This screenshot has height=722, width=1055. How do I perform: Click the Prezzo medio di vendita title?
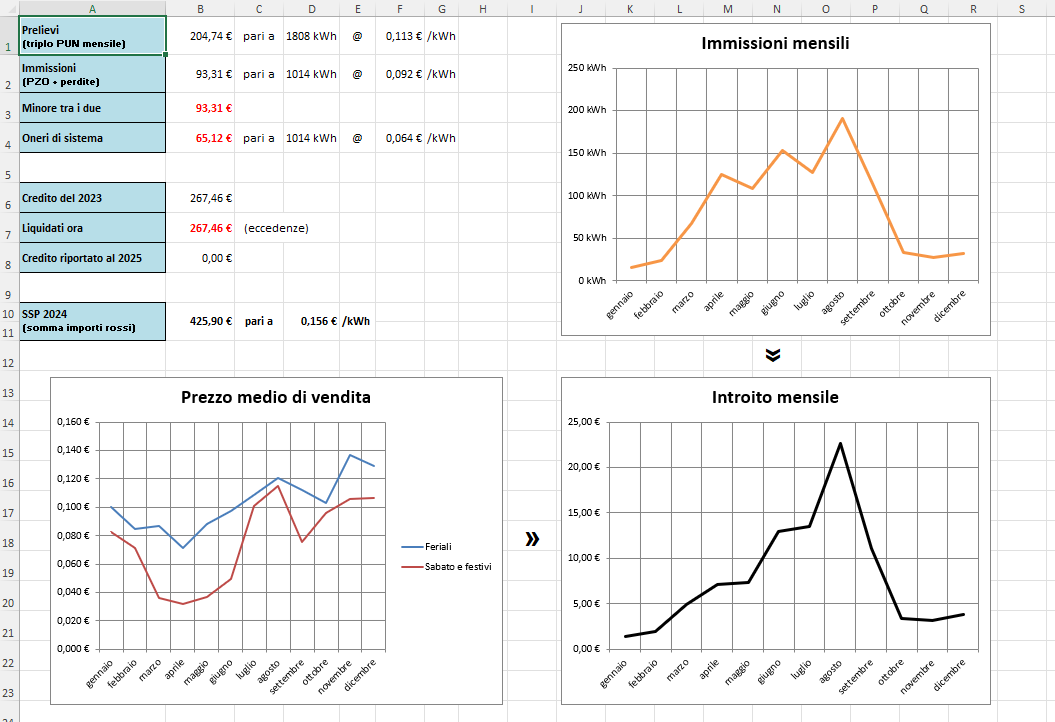(x=275, y=397)
